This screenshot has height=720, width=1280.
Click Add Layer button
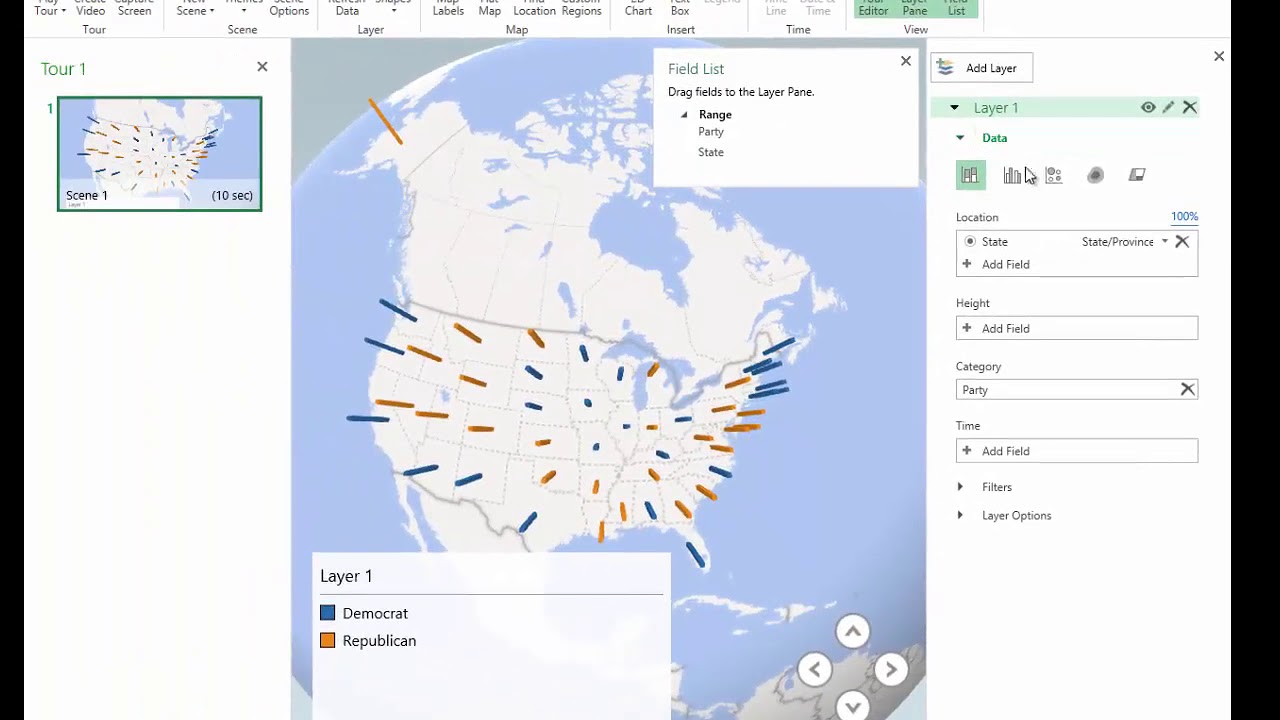(982, 68)
